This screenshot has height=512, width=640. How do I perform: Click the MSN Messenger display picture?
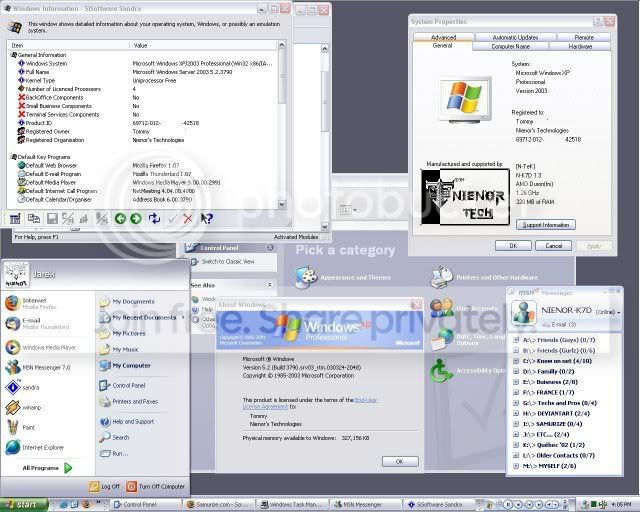tap(524, 314)
